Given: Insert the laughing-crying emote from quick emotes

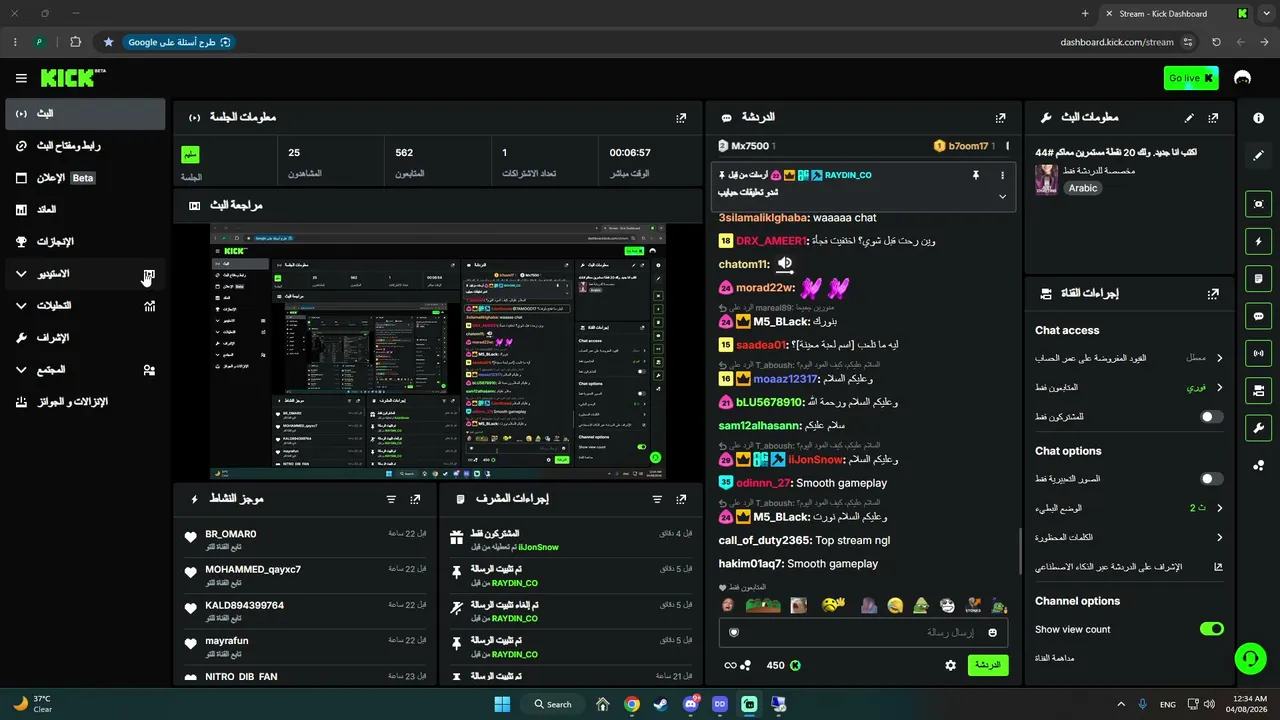Looking at the screenshot, I should pyautogui.click(x=894, y=605).
